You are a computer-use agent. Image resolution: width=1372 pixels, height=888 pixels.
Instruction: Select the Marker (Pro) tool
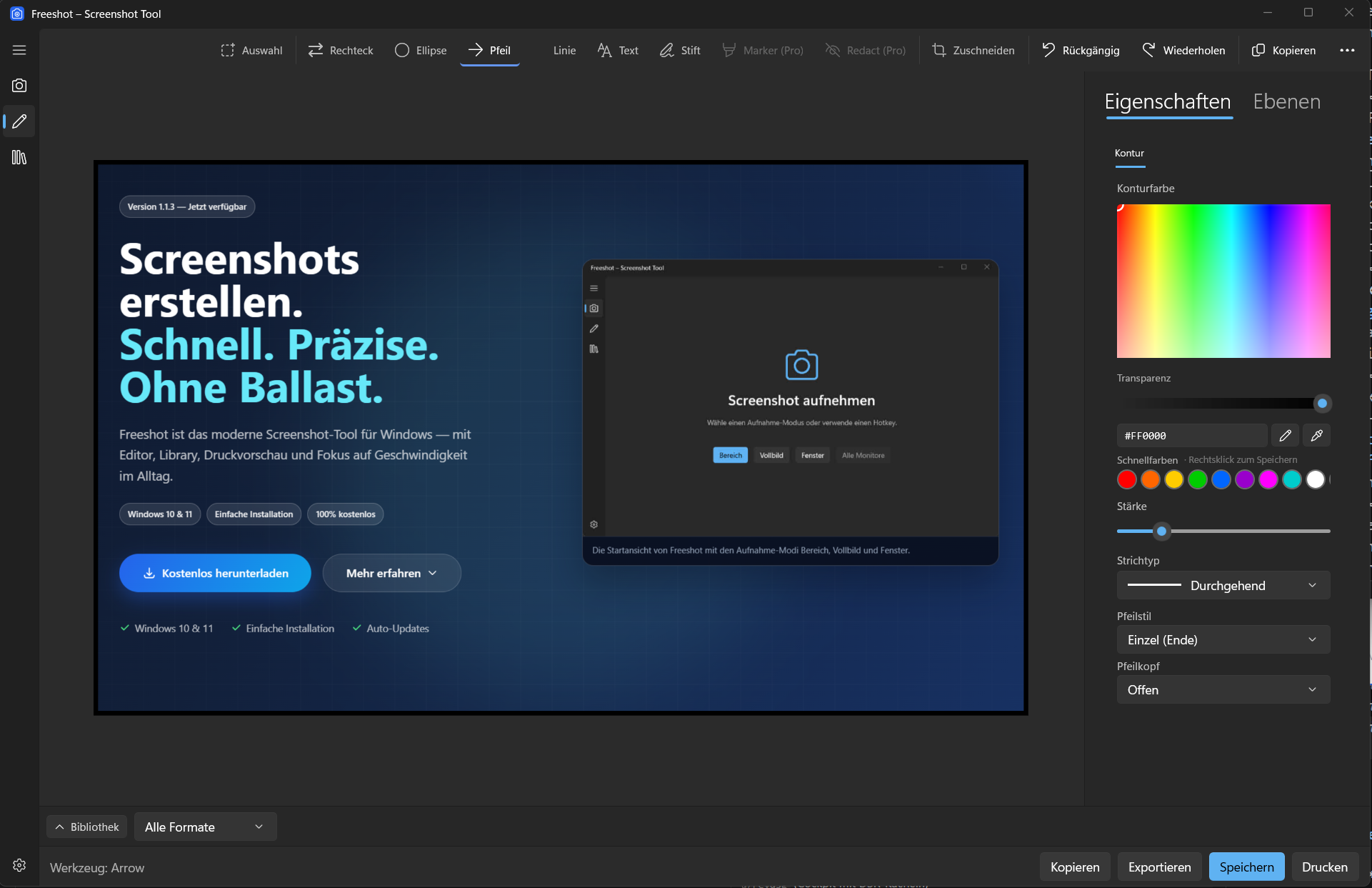point(763,50)
